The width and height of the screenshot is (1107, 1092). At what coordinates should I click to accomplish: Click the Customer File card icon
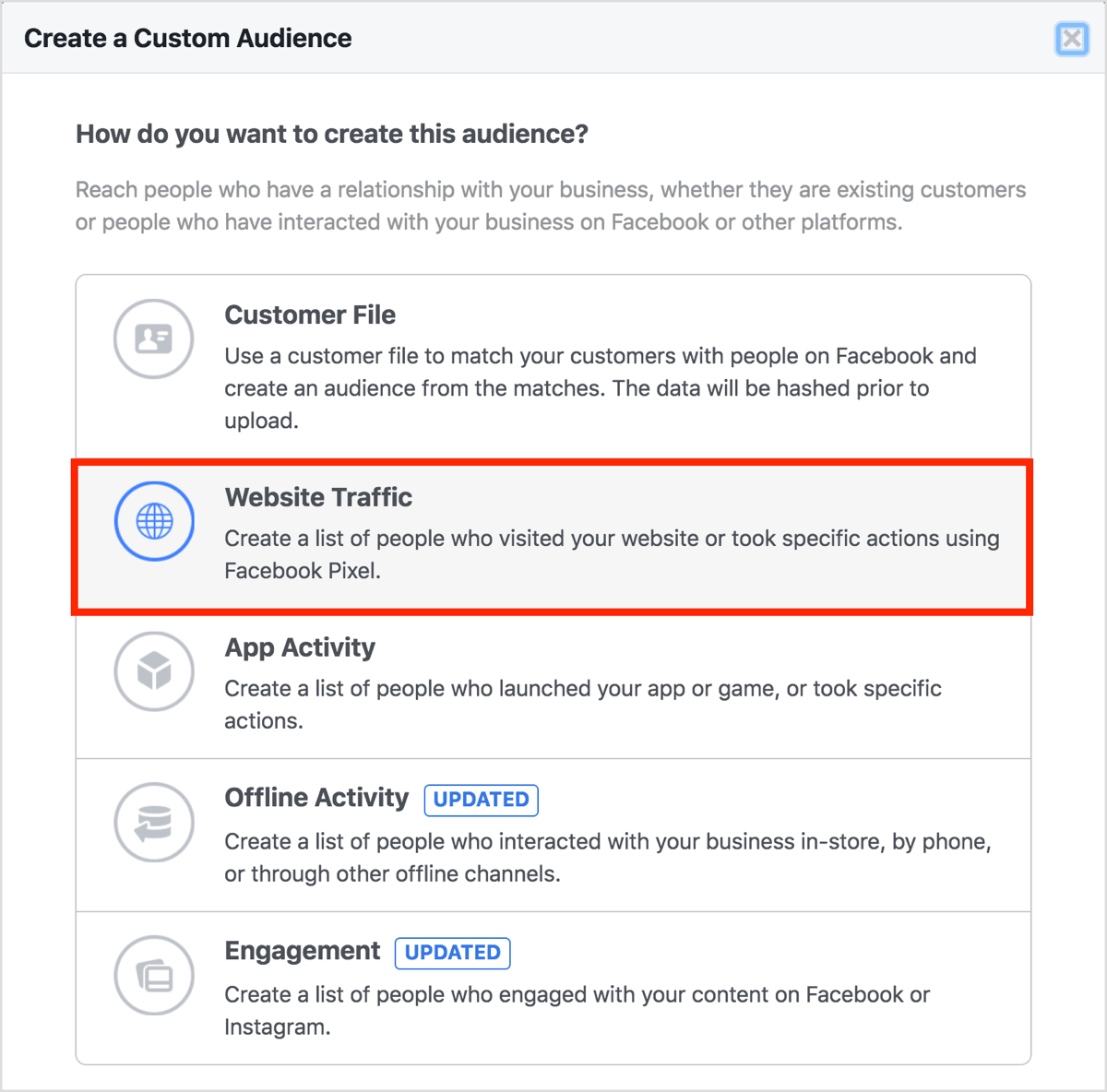click(x=154, y=338)
